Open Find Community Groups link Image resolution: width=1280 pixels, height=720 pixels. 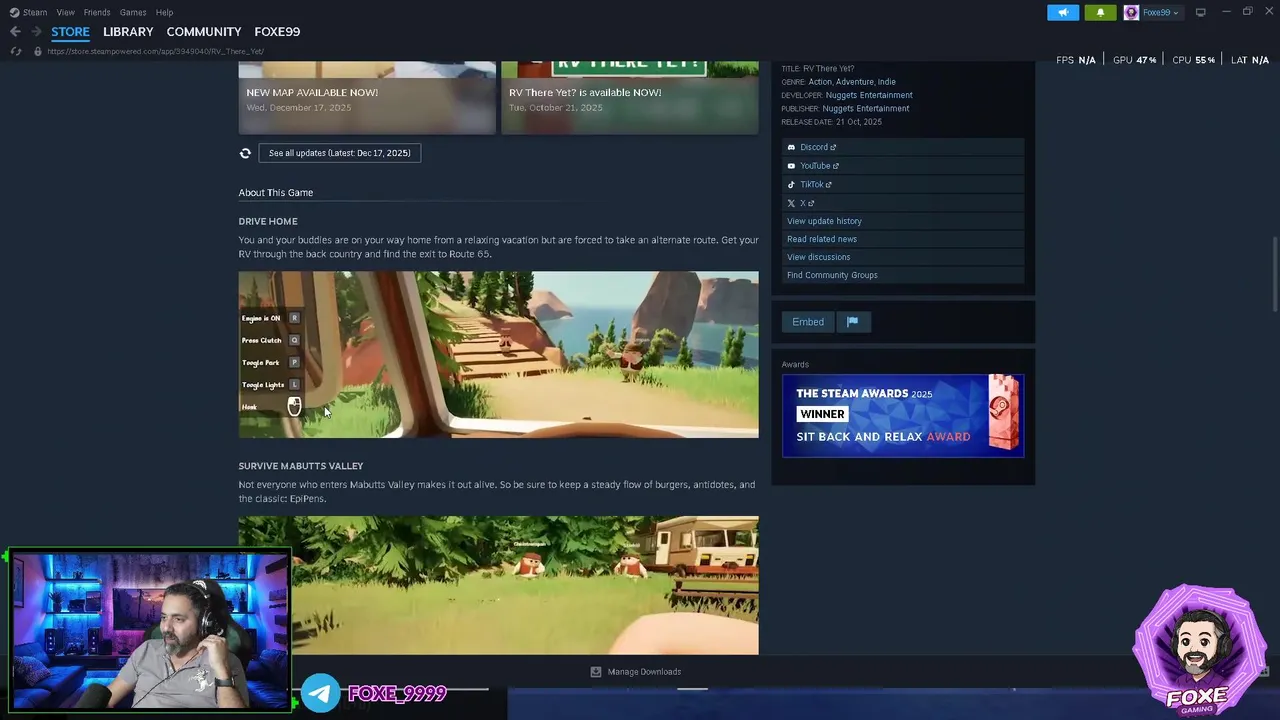click(x=832, y=275)
